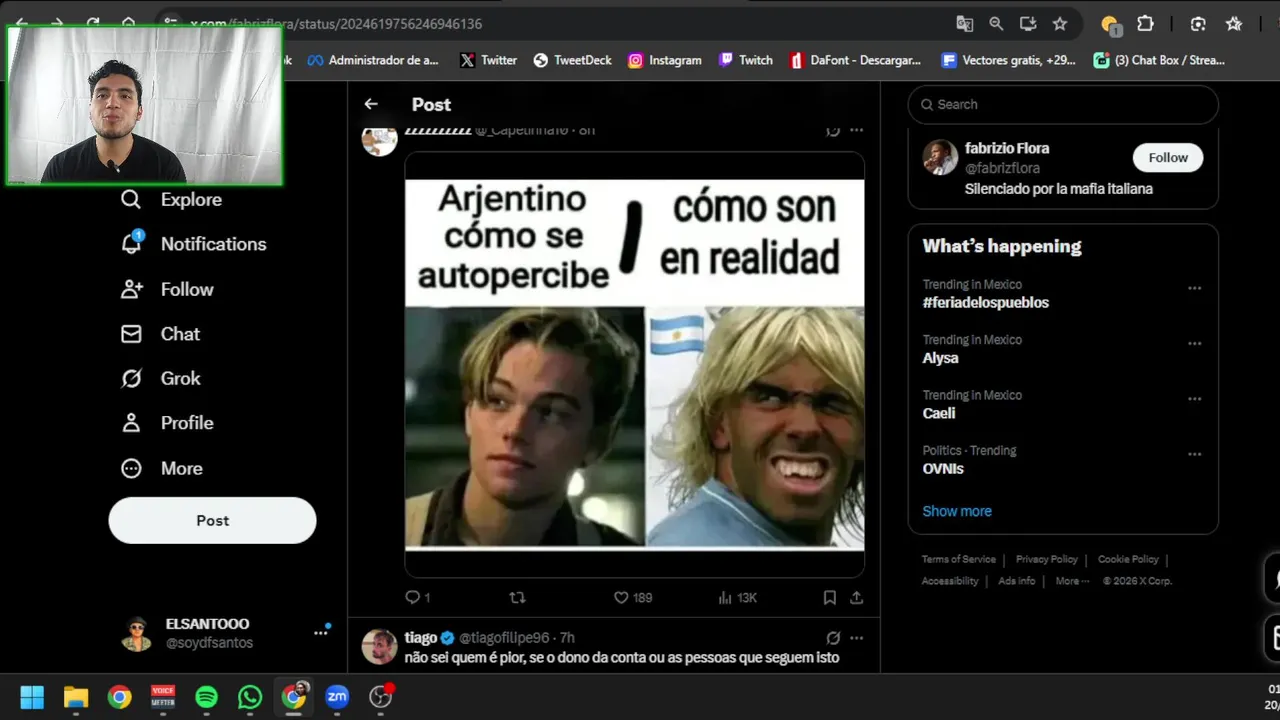Expand the footer More menu
The width and height of the screenshot is (1280, 720).
click(1071, 581)
